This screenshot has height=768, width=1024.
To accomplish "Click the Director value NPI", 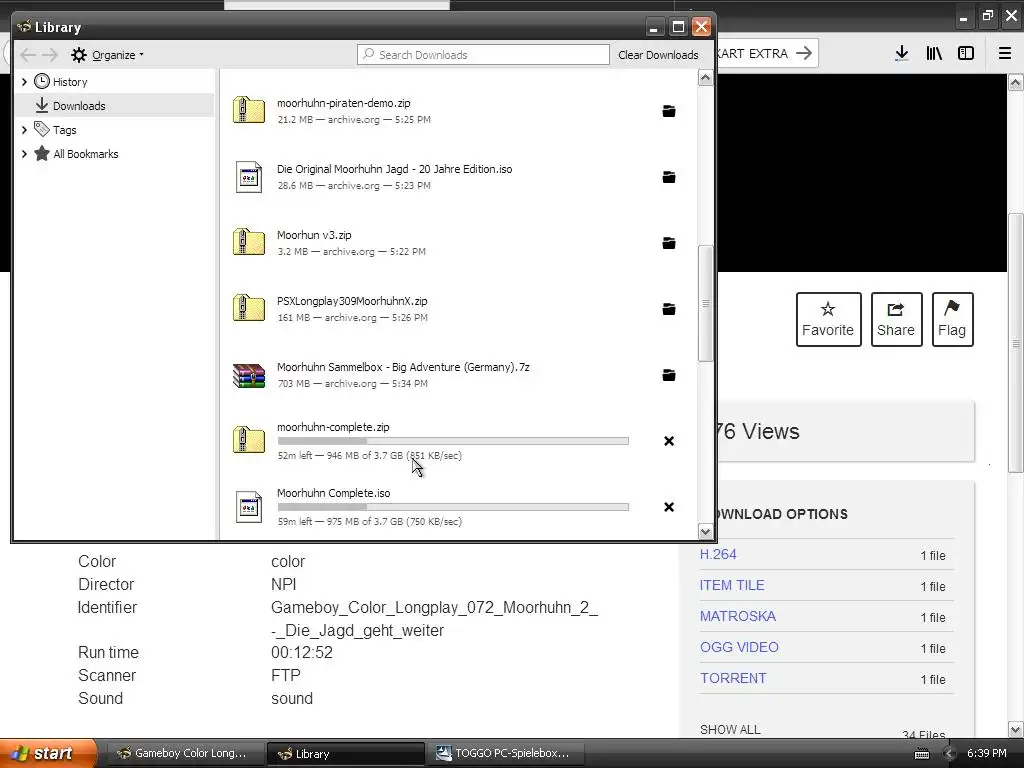I will (283, 584).
